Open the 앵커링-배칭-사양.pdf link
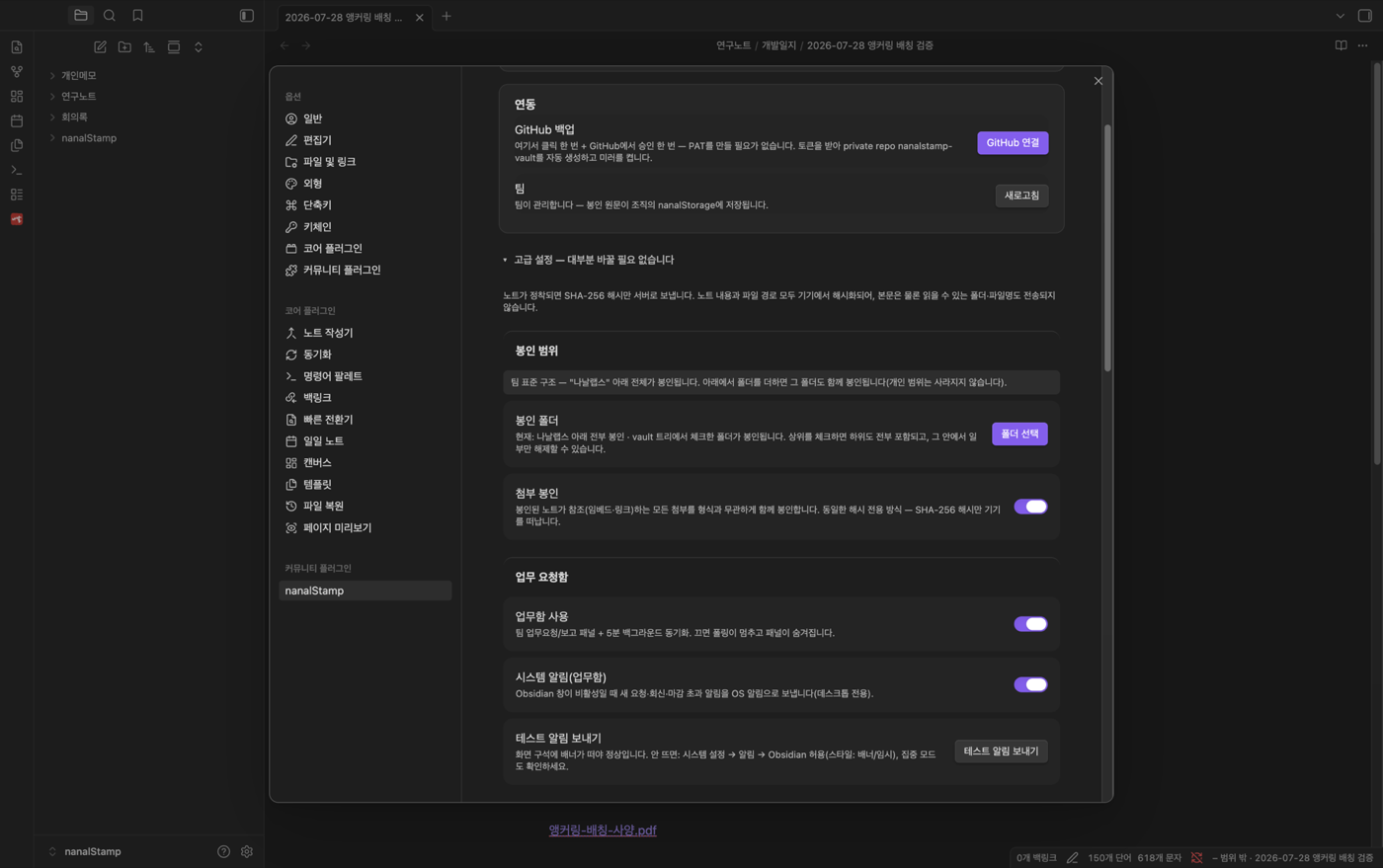 click(x=603, y=830)
